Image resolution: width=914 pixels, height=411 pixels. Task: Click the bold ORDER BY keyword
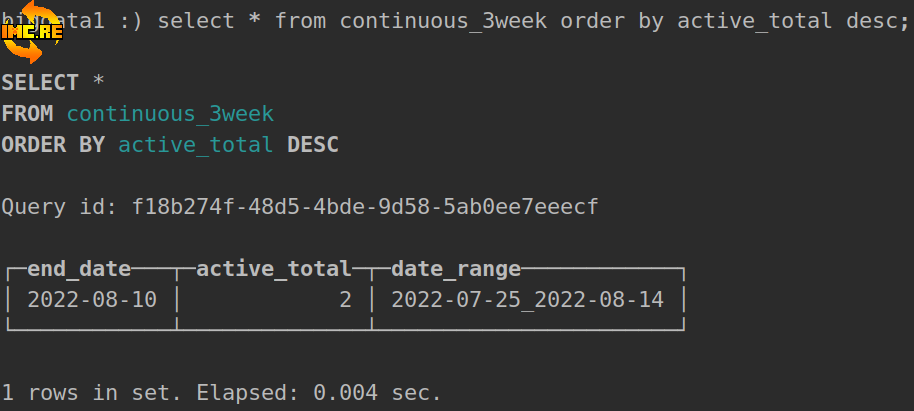point(53,145)
